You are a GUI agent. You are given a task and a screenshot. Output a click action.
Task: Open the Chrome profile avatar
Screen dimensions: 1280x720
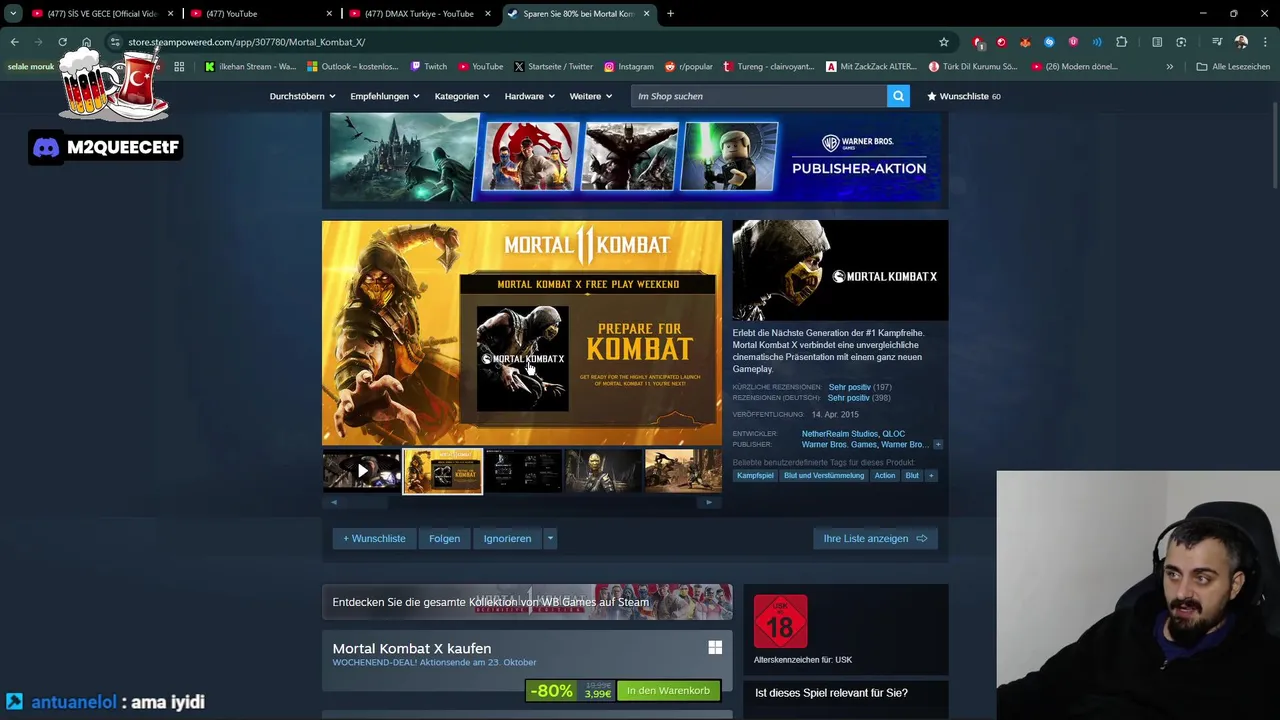click(1241, 42)
